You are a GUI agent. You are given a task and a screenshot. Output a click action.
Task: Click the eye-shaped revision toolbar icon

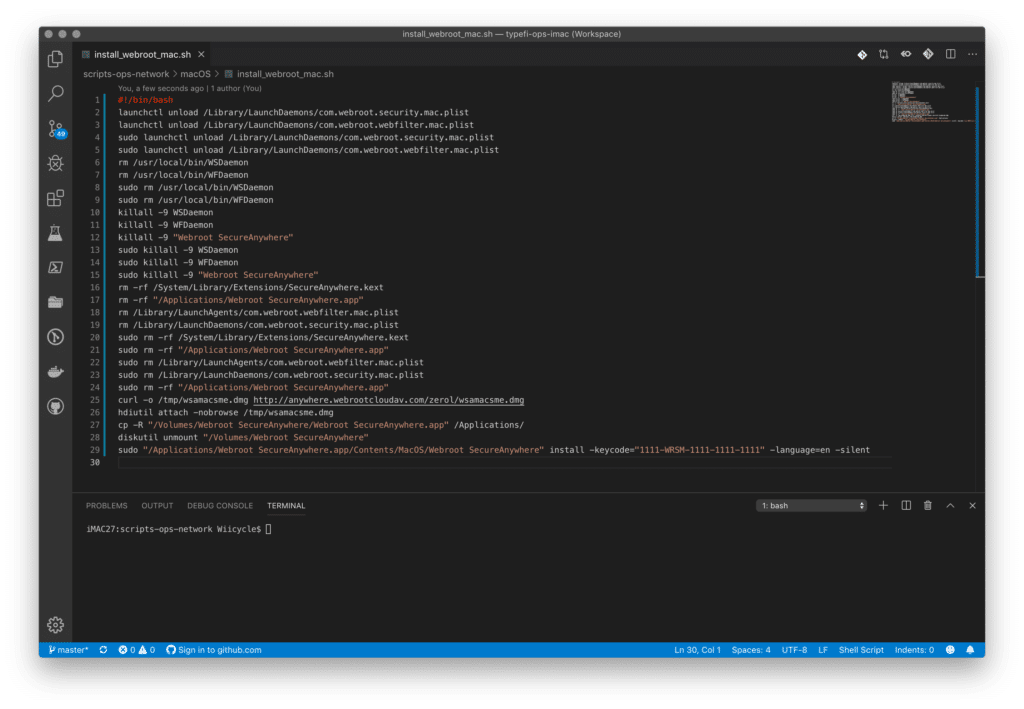pos(906,54)
